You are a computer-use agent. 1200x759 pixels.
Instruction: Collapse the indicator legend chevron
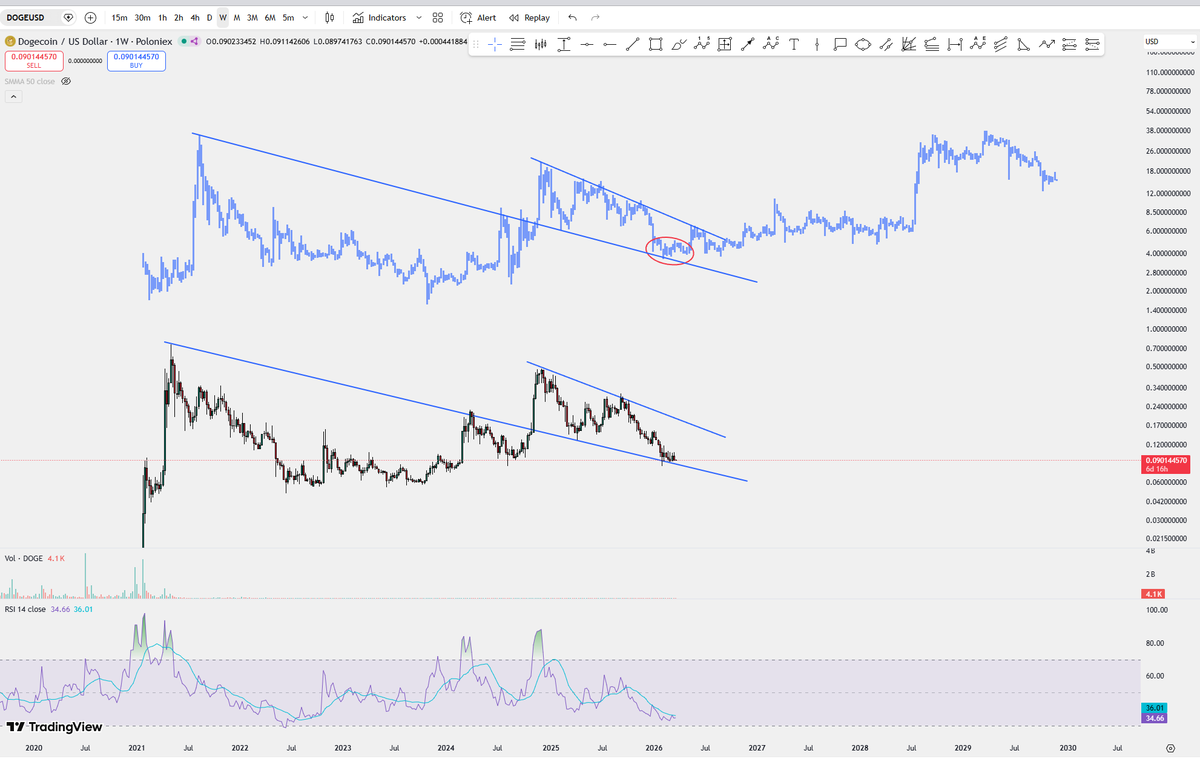[13, 97]
